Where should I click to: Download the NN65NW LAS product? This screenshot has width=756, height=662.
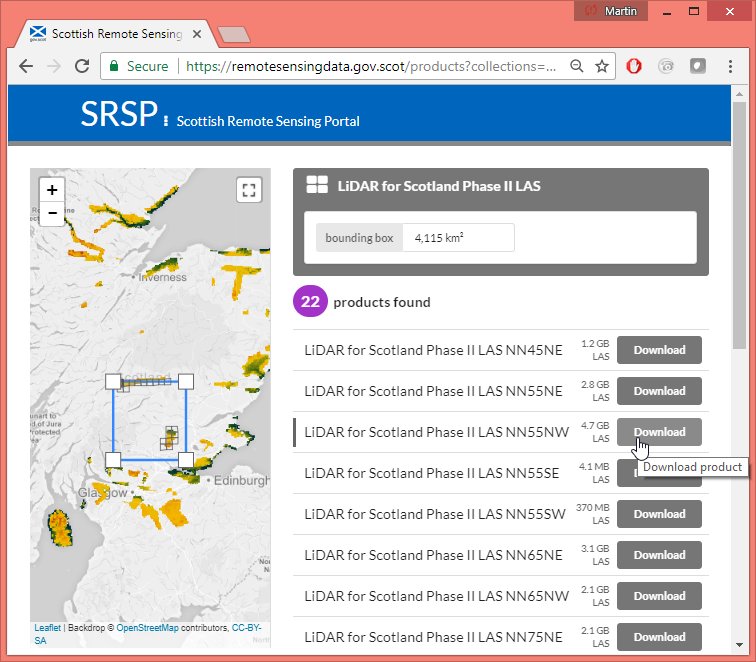659,596
